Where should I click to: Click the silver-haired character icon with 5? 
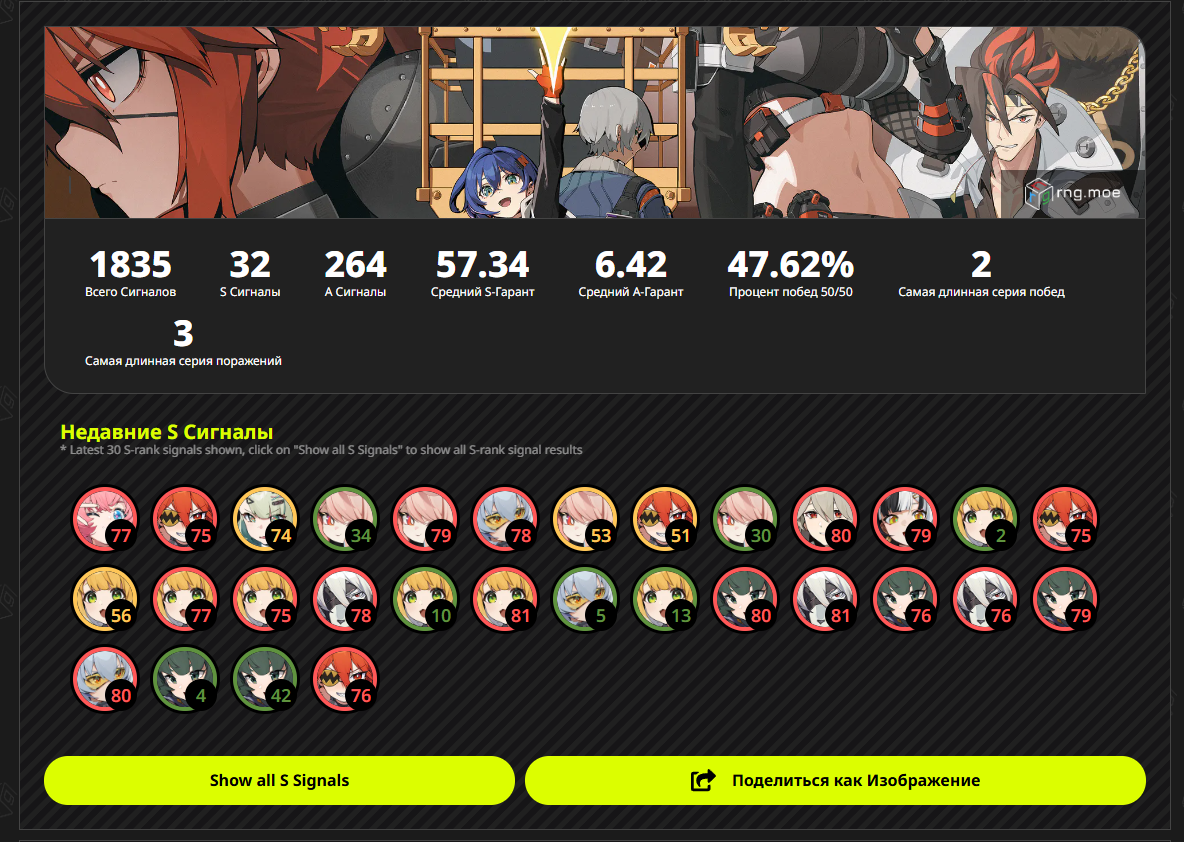click(585, 600)
